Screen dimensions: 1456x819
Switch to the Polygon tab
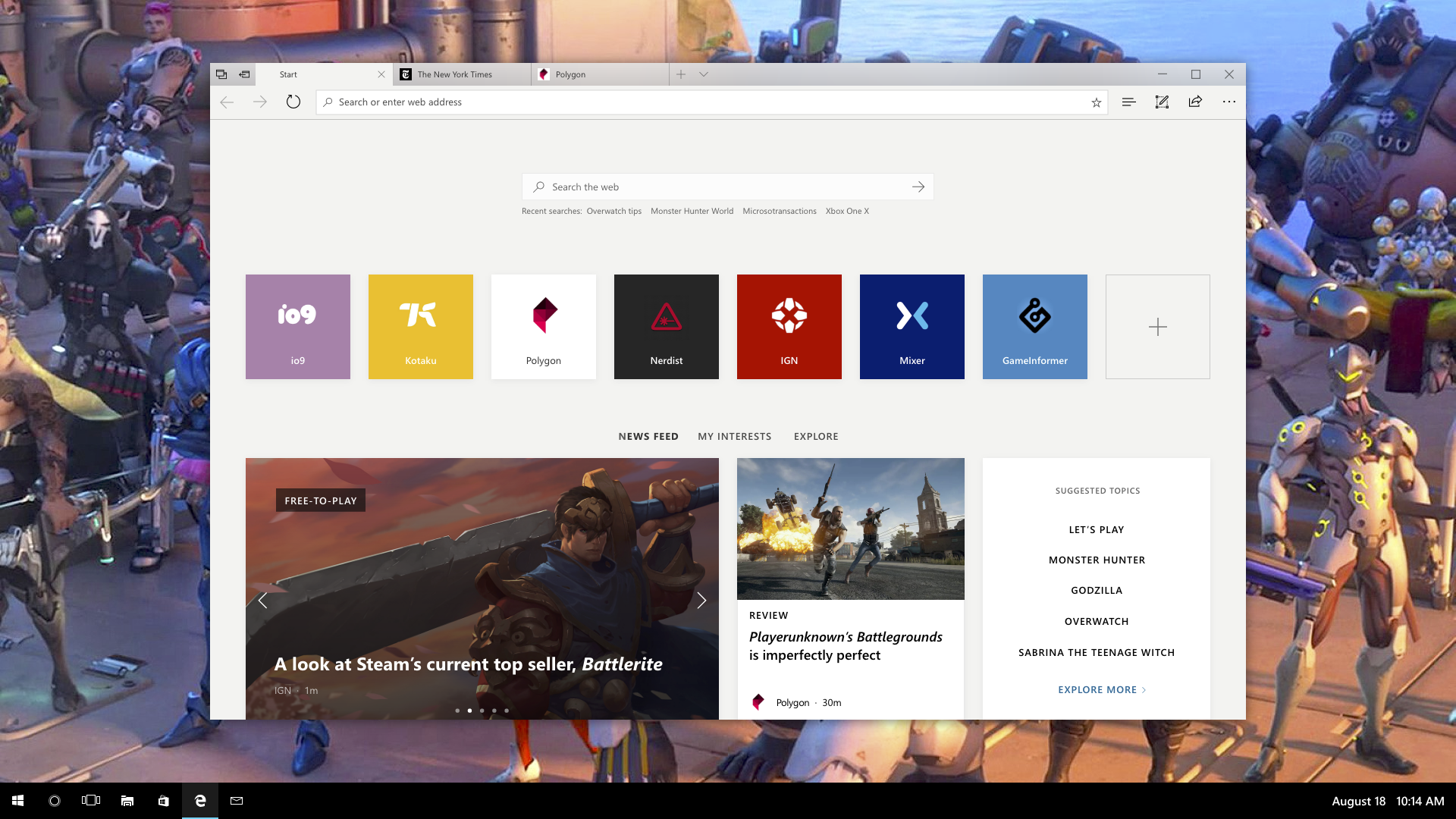(600, 74)
